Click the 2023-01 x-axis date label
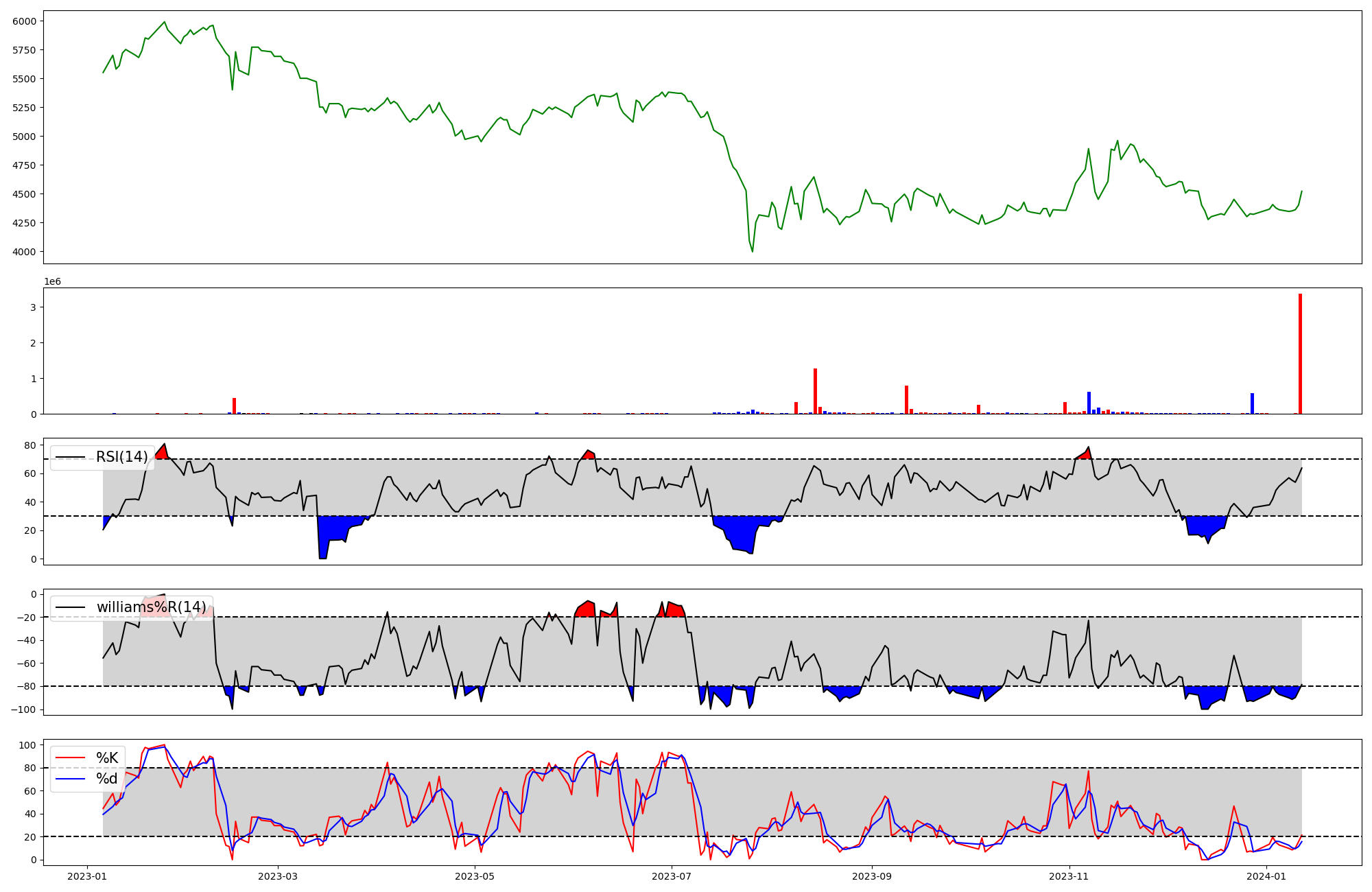This screenshot has height=892, width=1372. tap(86, 876)
